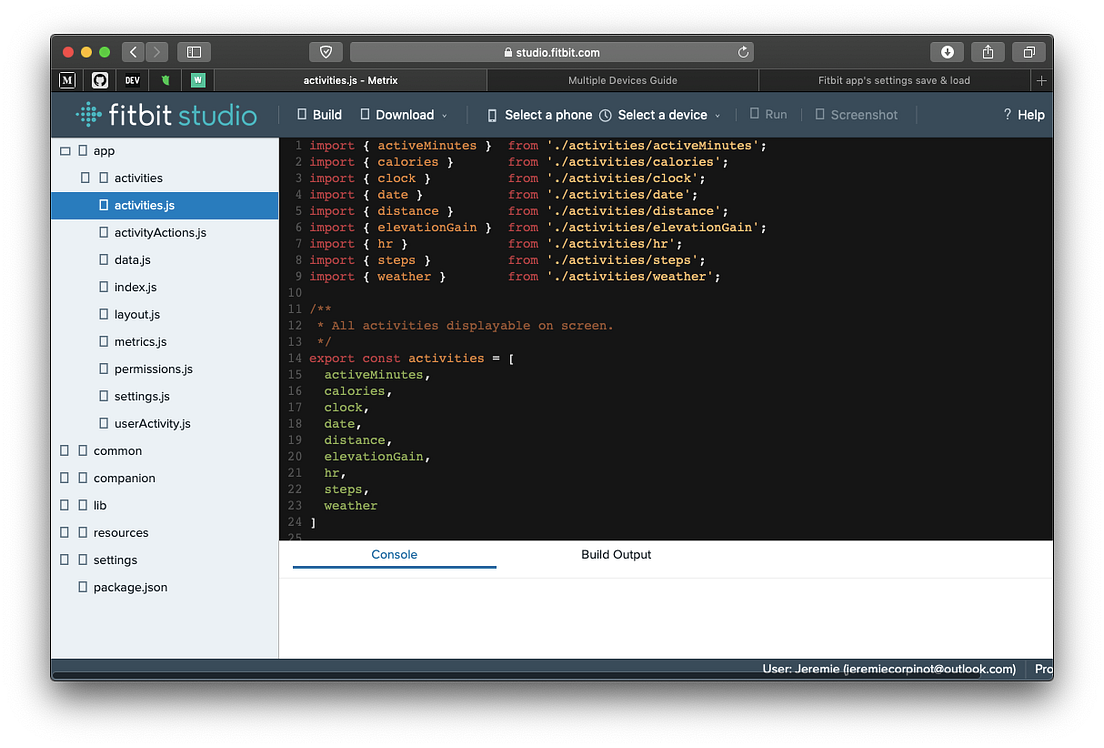Click the file icon next to package.json

point(83,587)
